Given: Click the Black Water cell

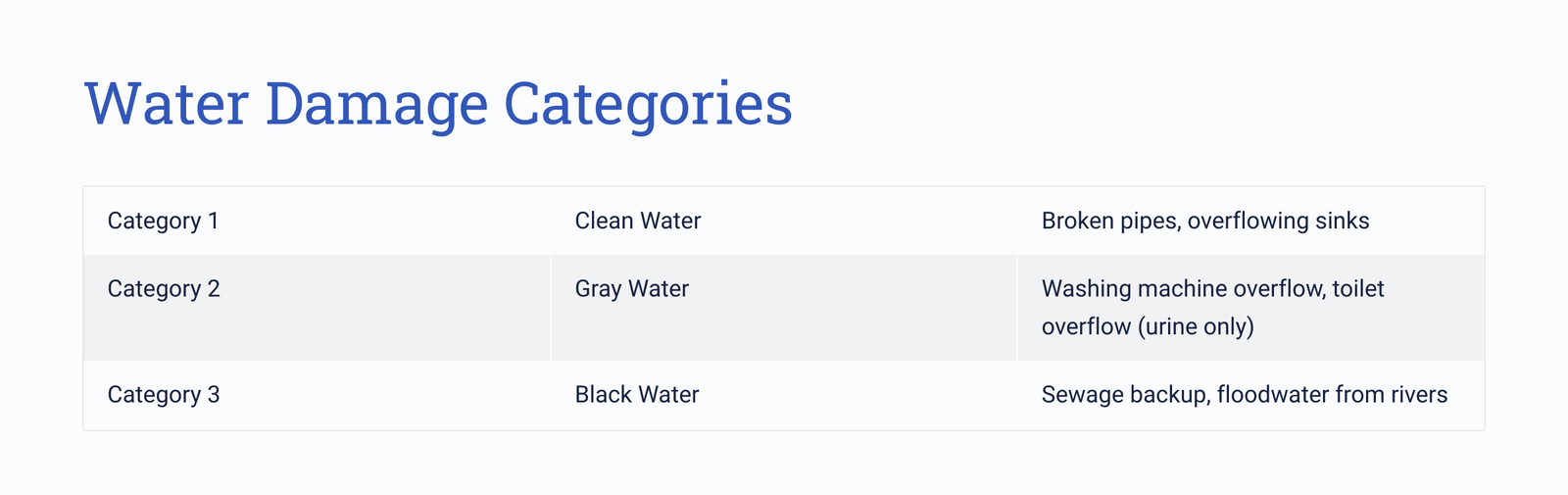Looking at the screenshot, I should [x=784, y=395].
